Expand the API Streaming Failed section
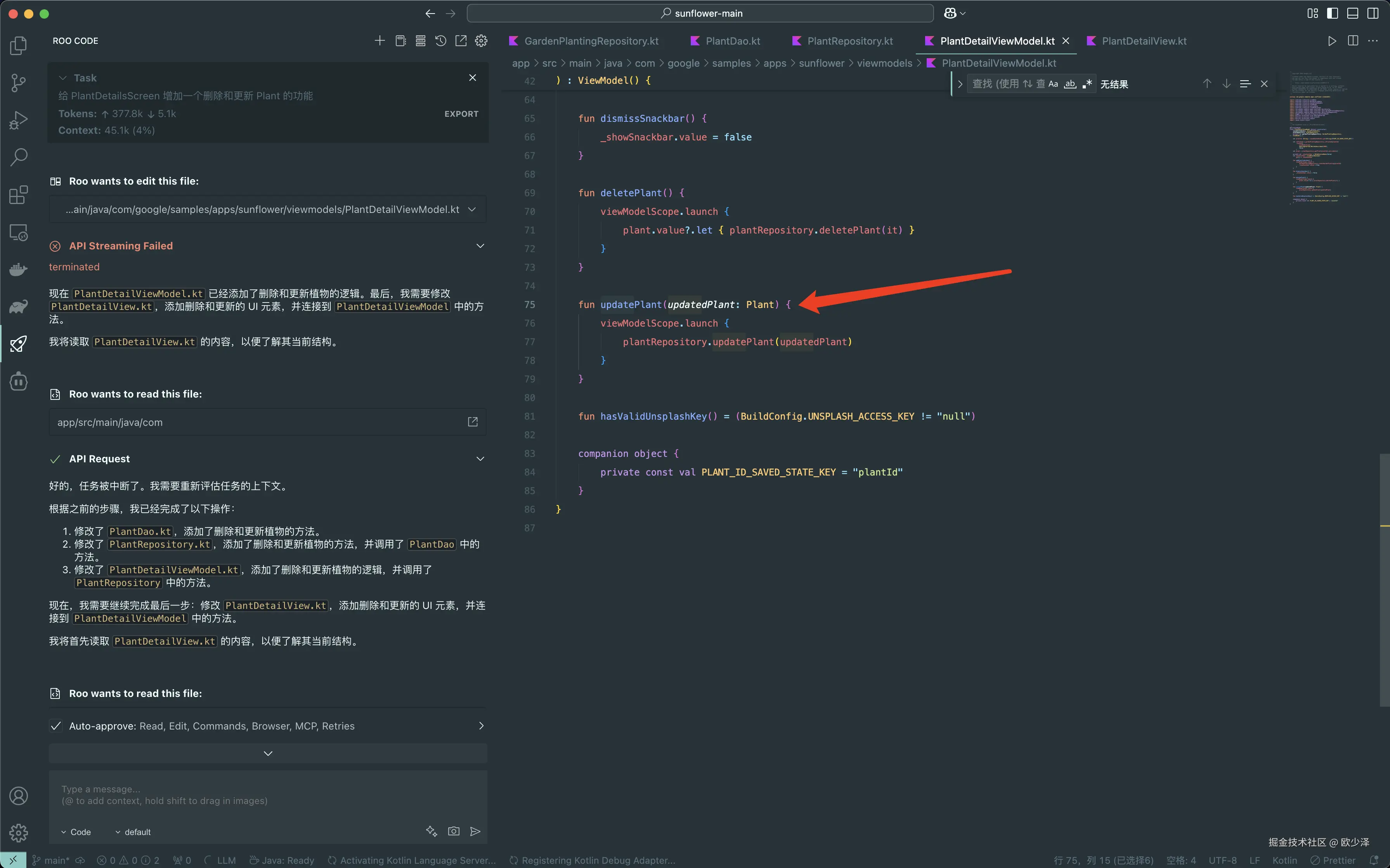This screenshot has height=868, width=1390. [480, 246]
